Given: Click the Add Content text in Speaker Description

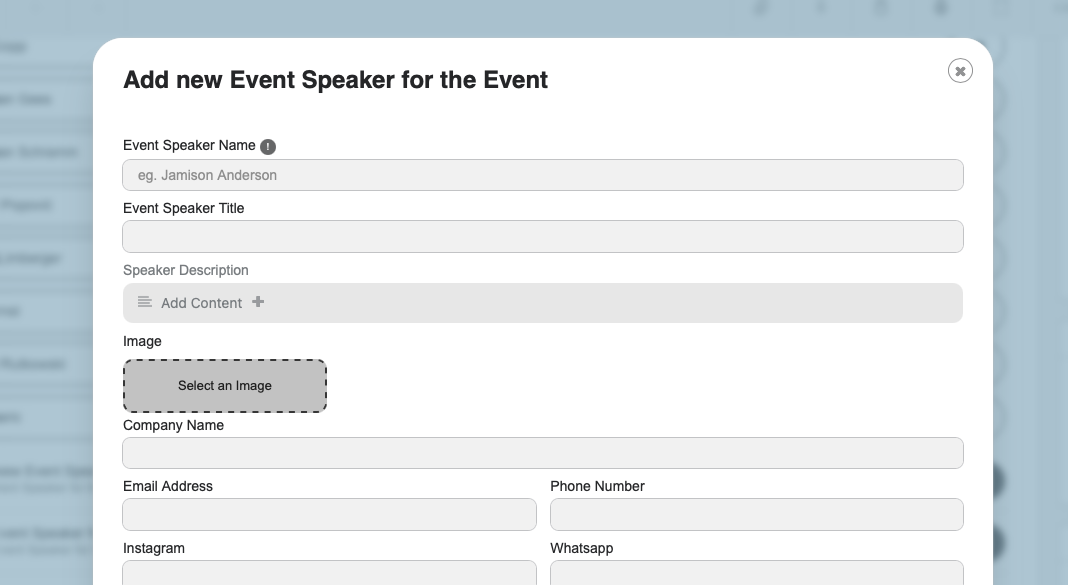Looking at the screenshot, I should pyautogui.click(x=201, y=303).
